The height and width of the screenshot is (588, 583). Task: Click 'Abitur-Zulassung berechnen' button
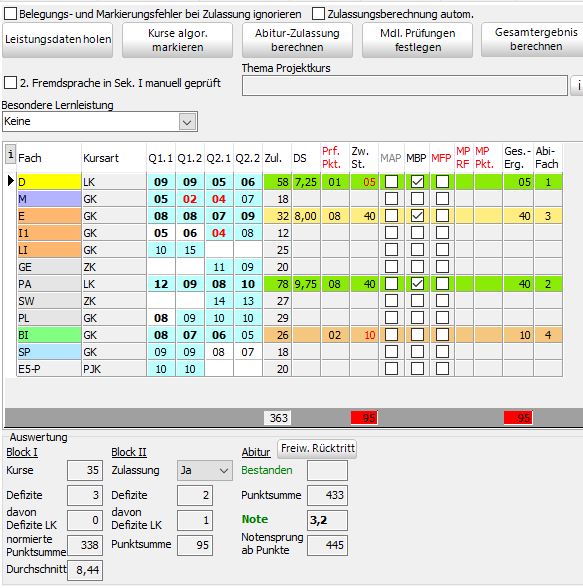pyautogui.click(x=297, y=40)
